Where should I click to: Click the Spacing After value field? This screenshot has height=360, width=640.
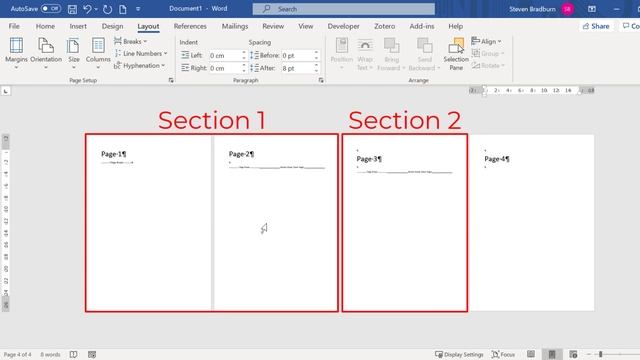point(297,68)
